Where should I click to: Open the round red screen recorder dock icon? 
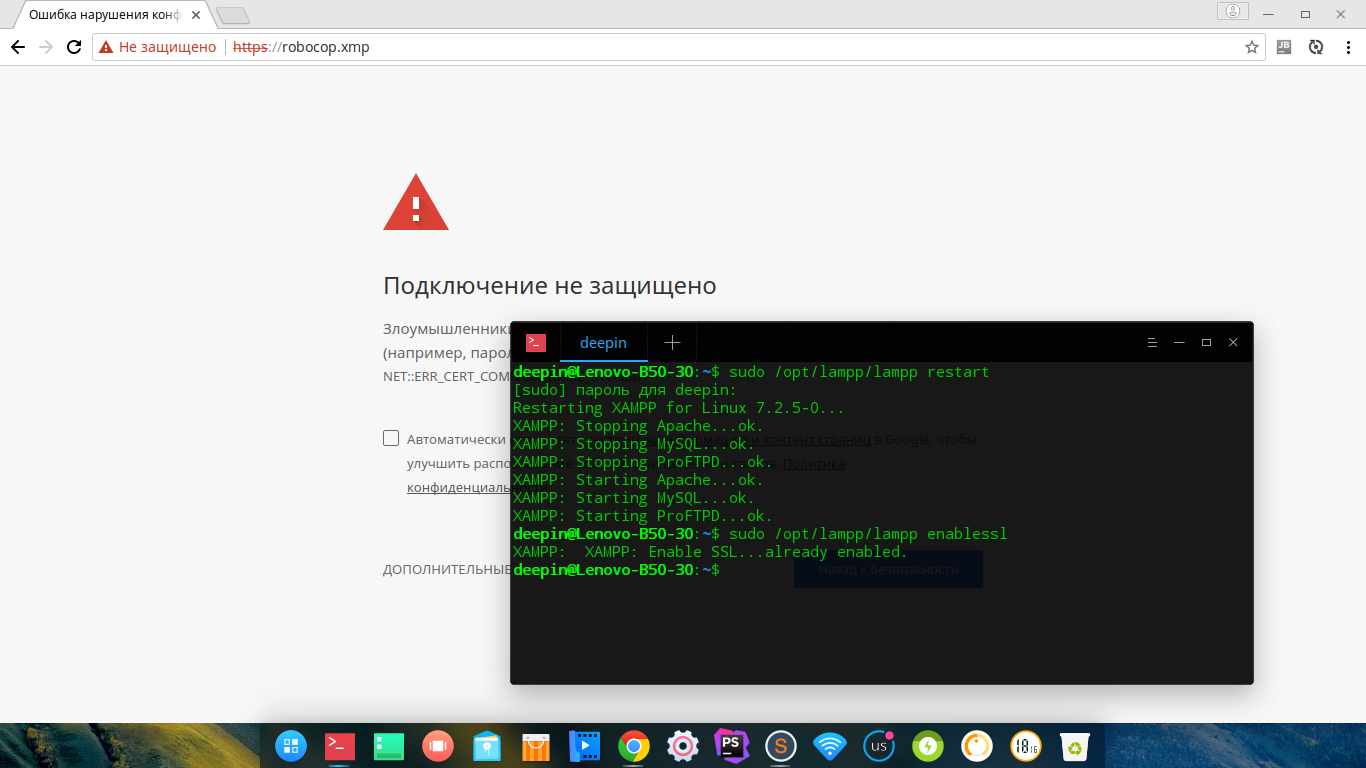tap(438, 745)
